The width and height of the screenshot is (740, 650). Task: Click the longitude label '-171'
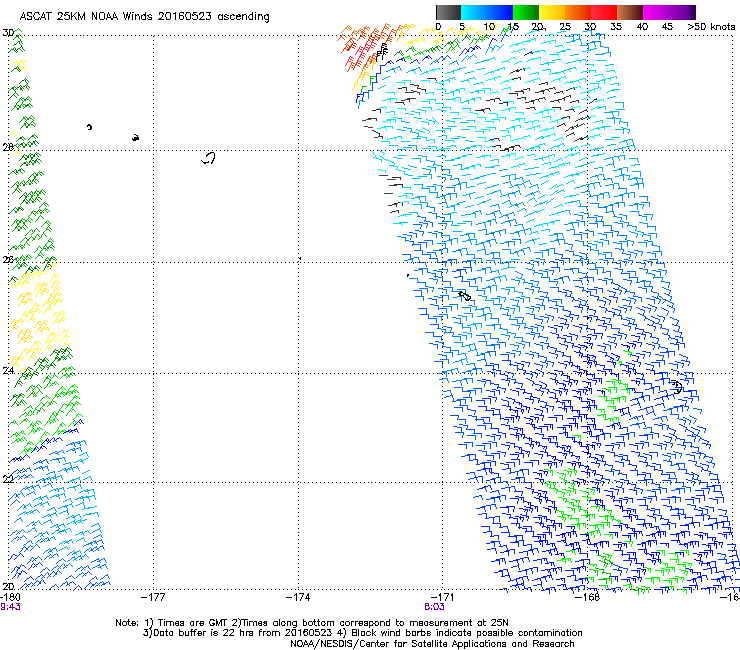point(443,597)
